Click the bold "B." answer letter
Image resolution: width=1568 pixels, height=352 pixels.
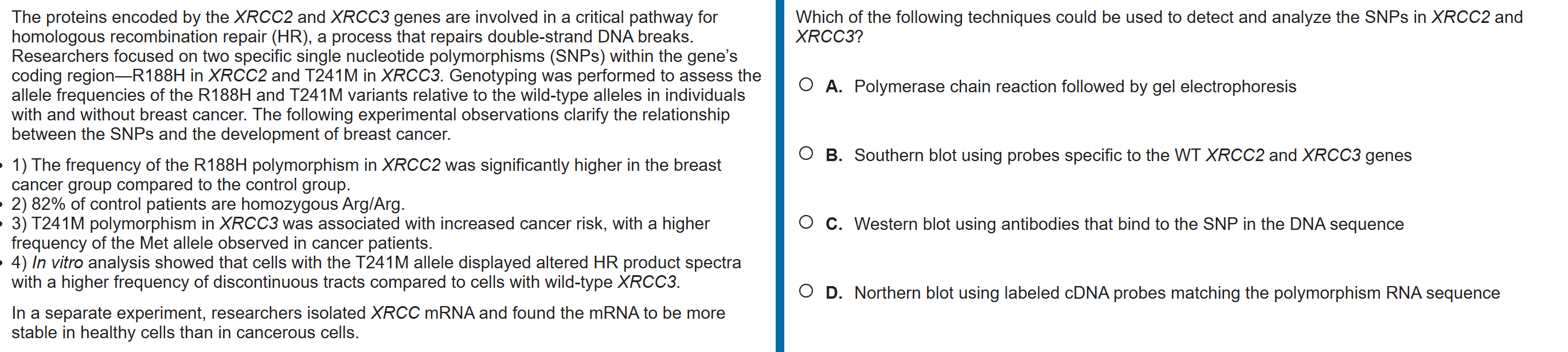tap(833, 155)
